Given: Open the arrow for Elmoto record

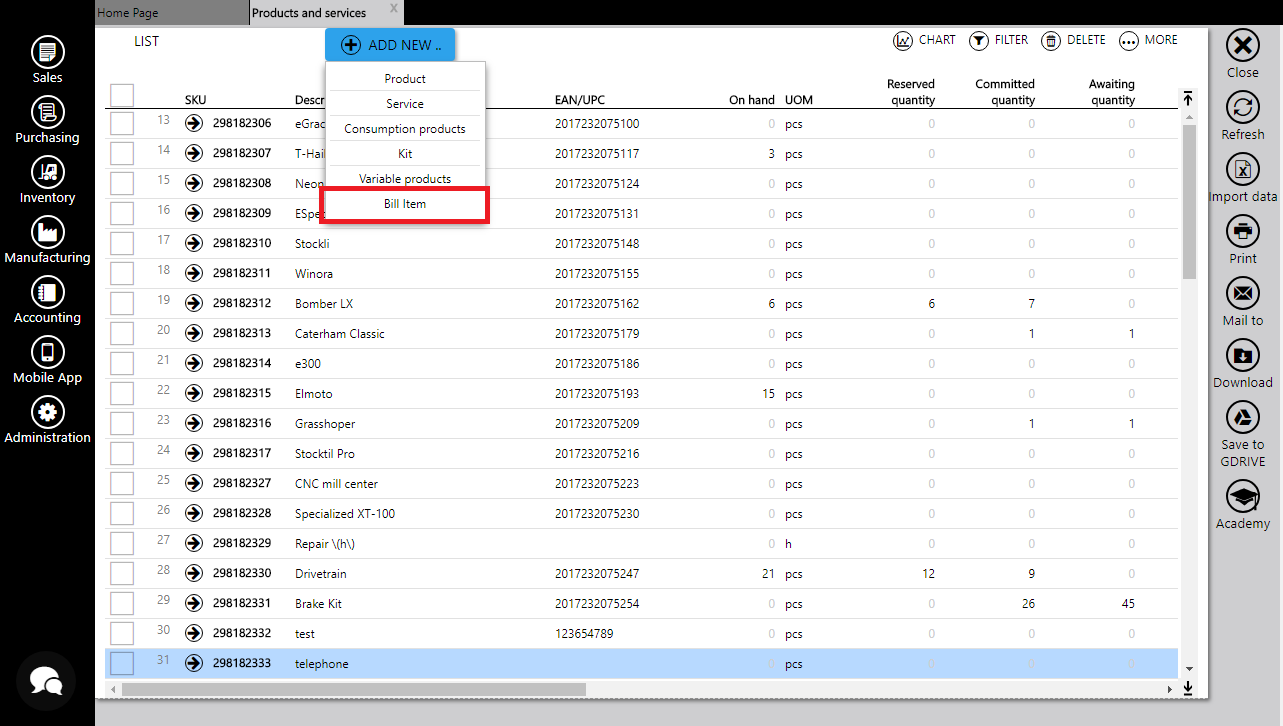Looking at the screenshot, I should (x=194, y=393).
